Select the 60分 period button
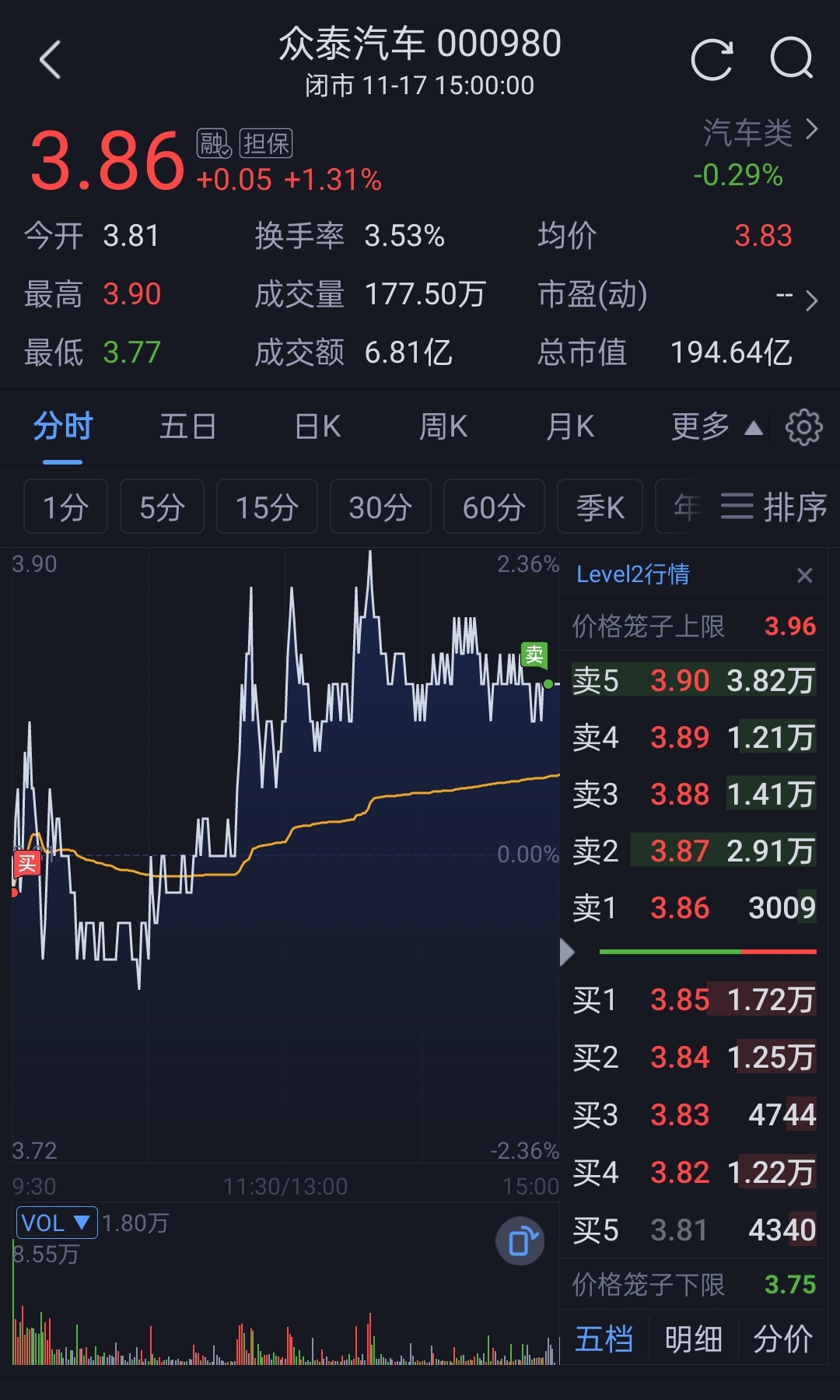 [494, 507]
